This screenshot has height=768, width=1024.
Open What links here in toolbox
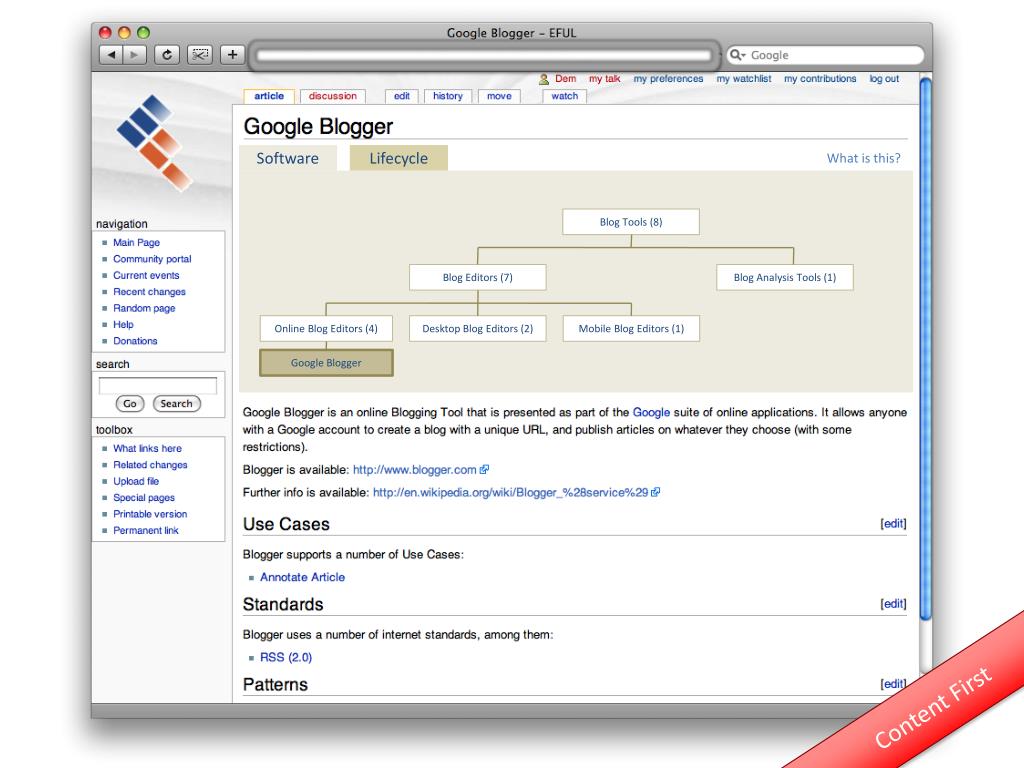(148, 448)
